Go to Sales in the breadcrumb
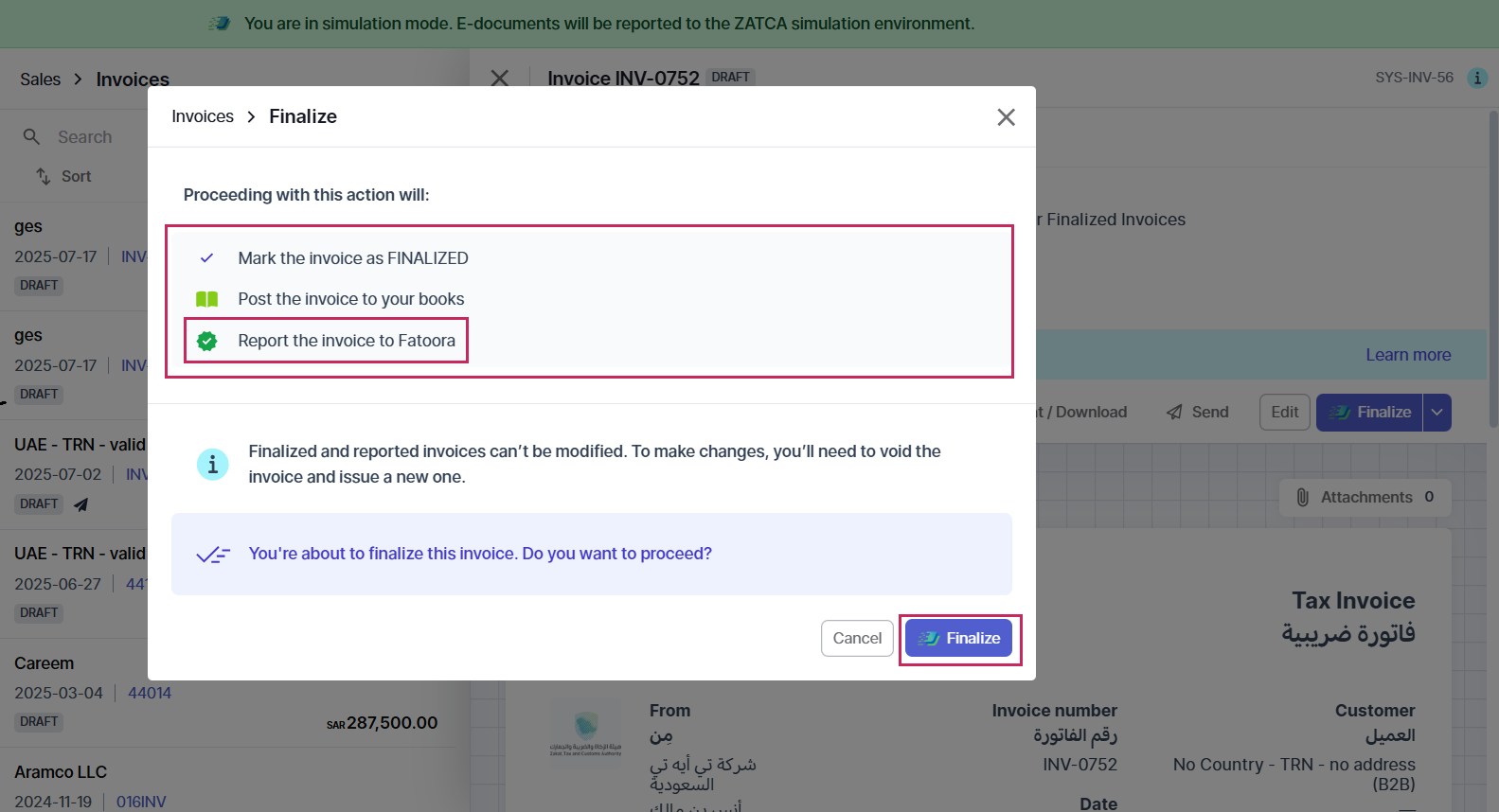This screenshot has width=1499, height=812. tap(40, 79)
